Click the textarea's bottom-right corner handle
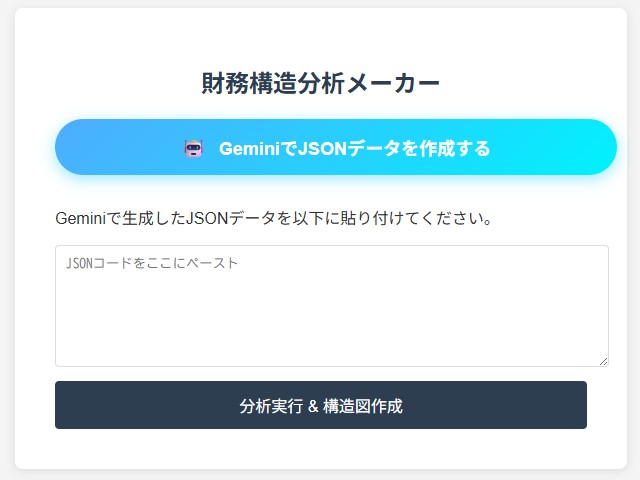Screen dimensions: 640x480 point(603,360)
